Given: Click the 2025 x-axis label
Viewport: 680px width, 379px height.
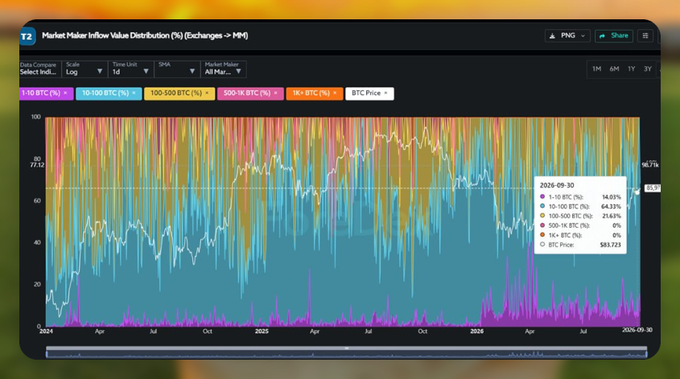Looking at the screenshot, I should click(262, 331).
